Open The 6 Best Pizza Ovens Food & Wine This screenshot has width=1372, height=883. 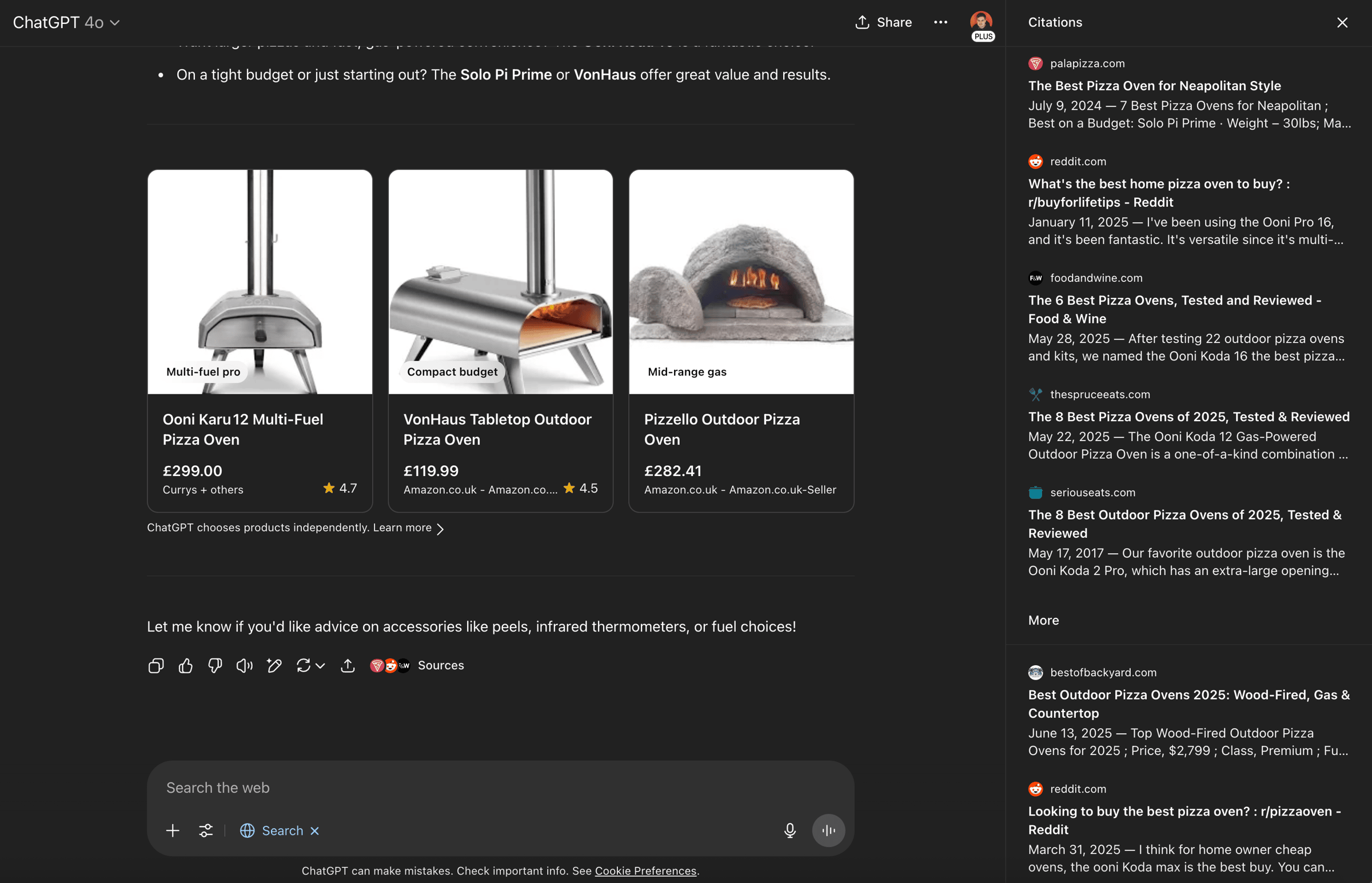point(1174,309)
